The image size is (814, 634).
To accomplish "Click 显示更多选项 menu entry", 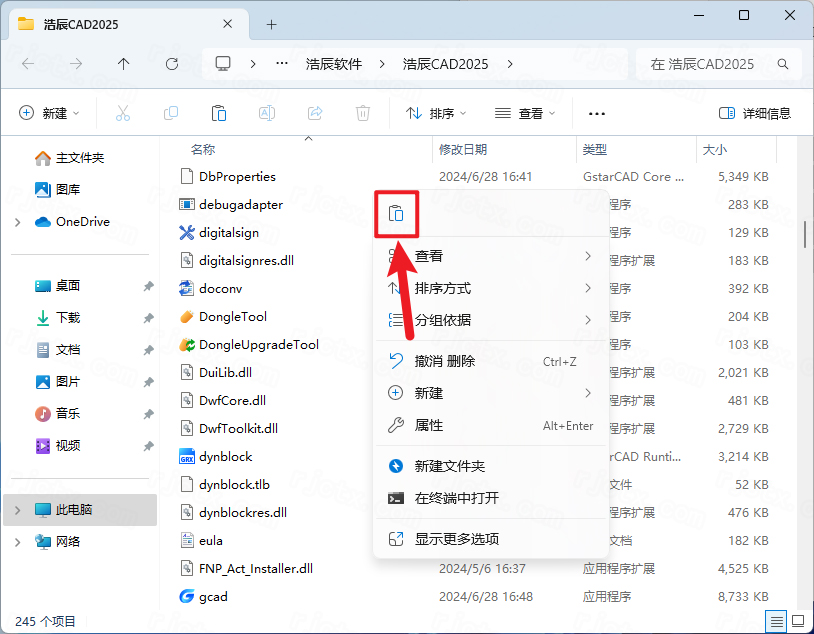I will tap(456, 539).
